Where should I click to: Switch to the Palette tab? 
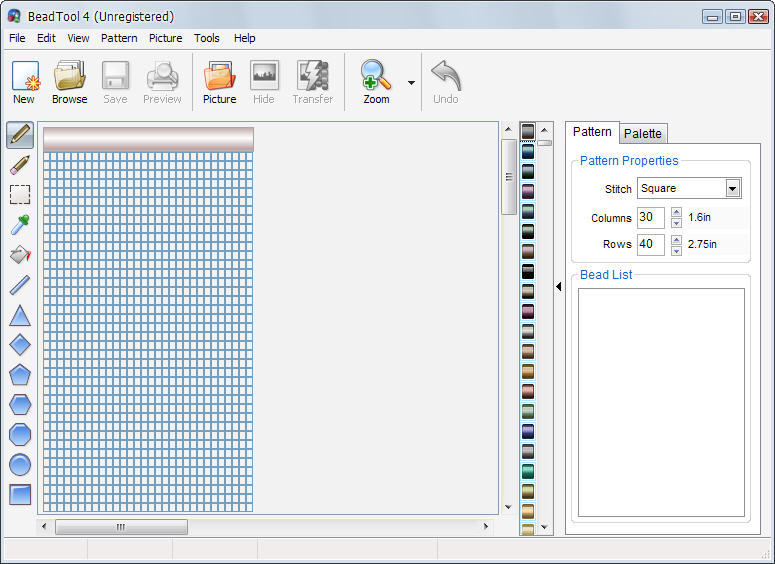click(x=643, y=133)
